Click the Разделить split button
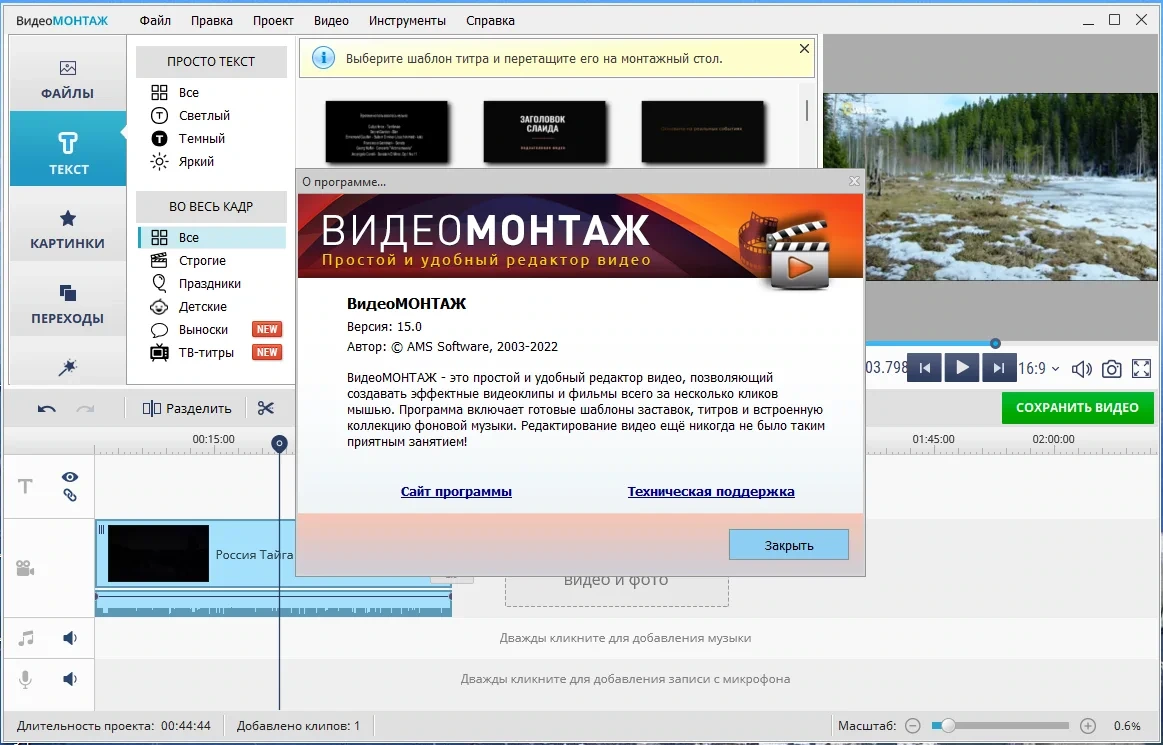The height and width of the screenshot is (745, 1163). pyautogui.click(x=187, y=408)
